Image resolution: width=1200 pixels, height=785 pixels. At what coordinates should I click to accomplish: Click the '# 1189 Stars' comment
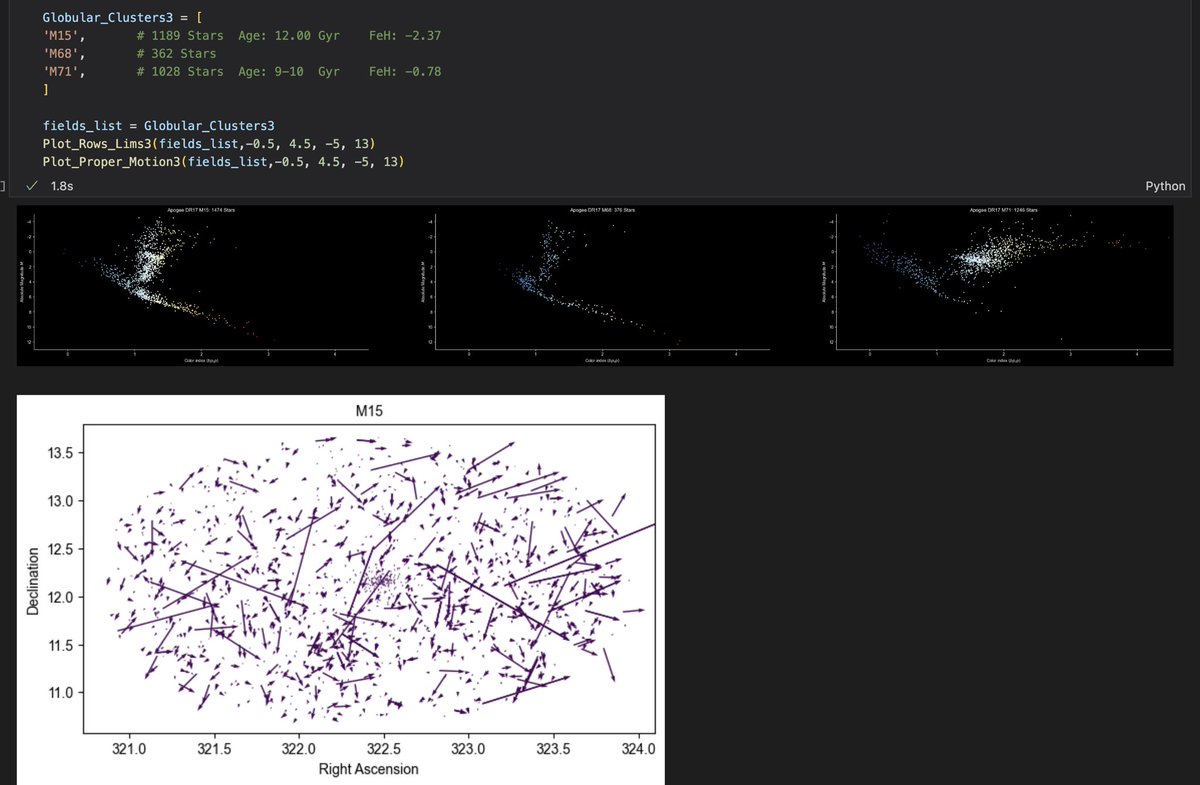(181, 36)
